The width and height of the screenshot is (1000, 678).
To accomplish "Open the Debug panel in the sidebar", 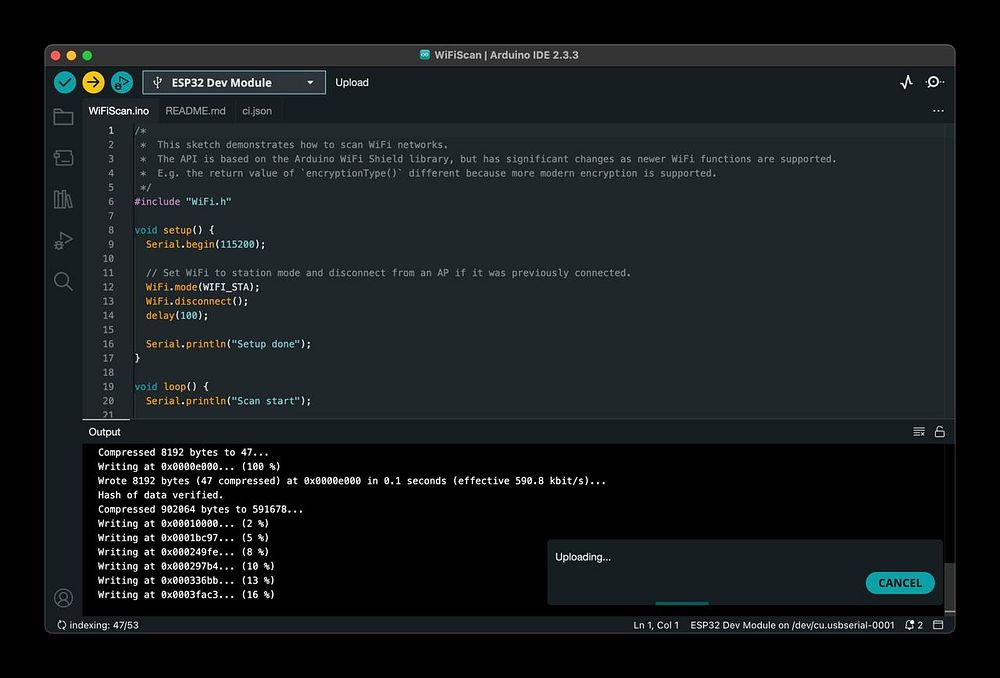I will pos(63,240).
